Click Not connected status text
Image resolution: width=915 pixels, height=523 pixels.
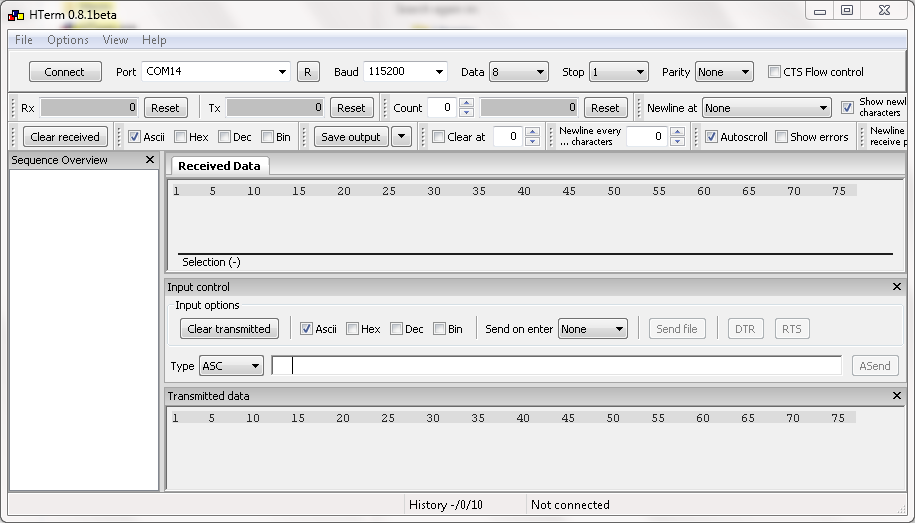(x=570, y=505)
